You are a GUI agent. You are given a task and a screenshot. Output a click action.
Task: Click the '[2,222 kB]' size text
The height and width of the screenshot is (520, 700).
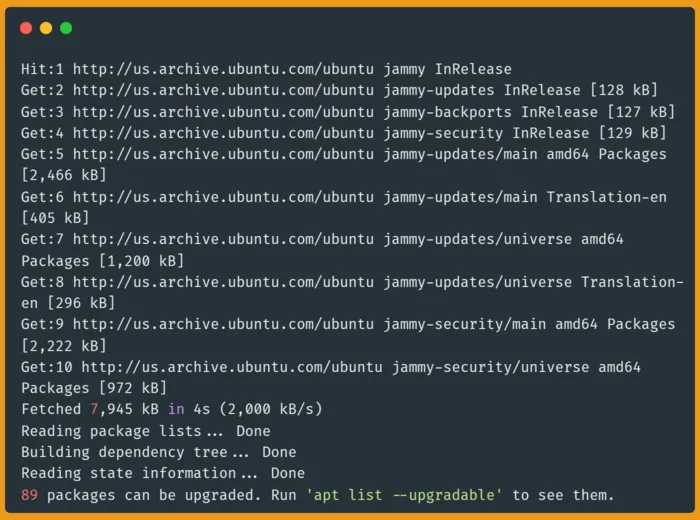(64, 346)
